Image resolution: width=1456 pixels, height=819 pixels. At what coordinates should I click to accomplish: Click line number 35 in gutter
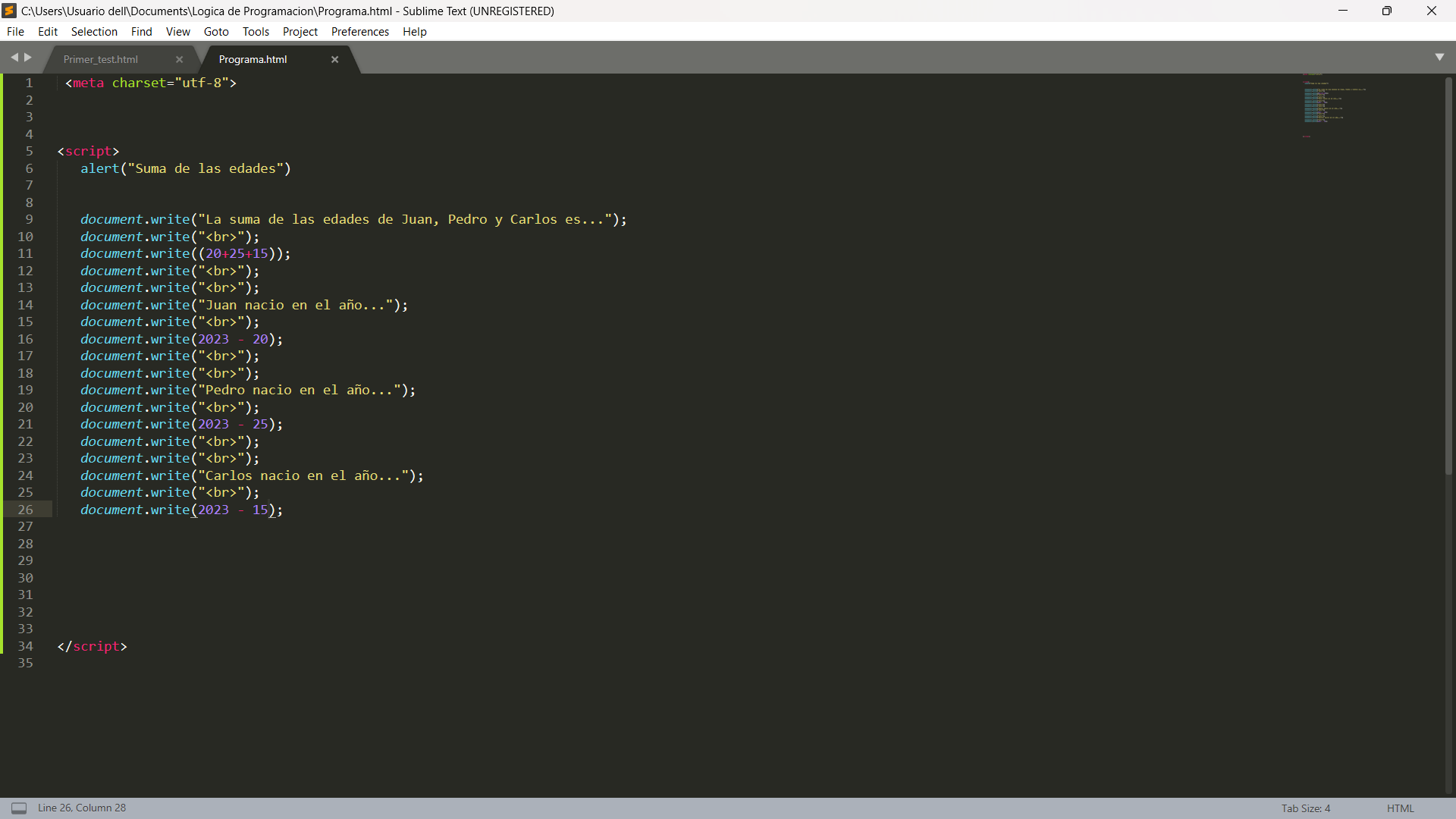pos(25,663)
